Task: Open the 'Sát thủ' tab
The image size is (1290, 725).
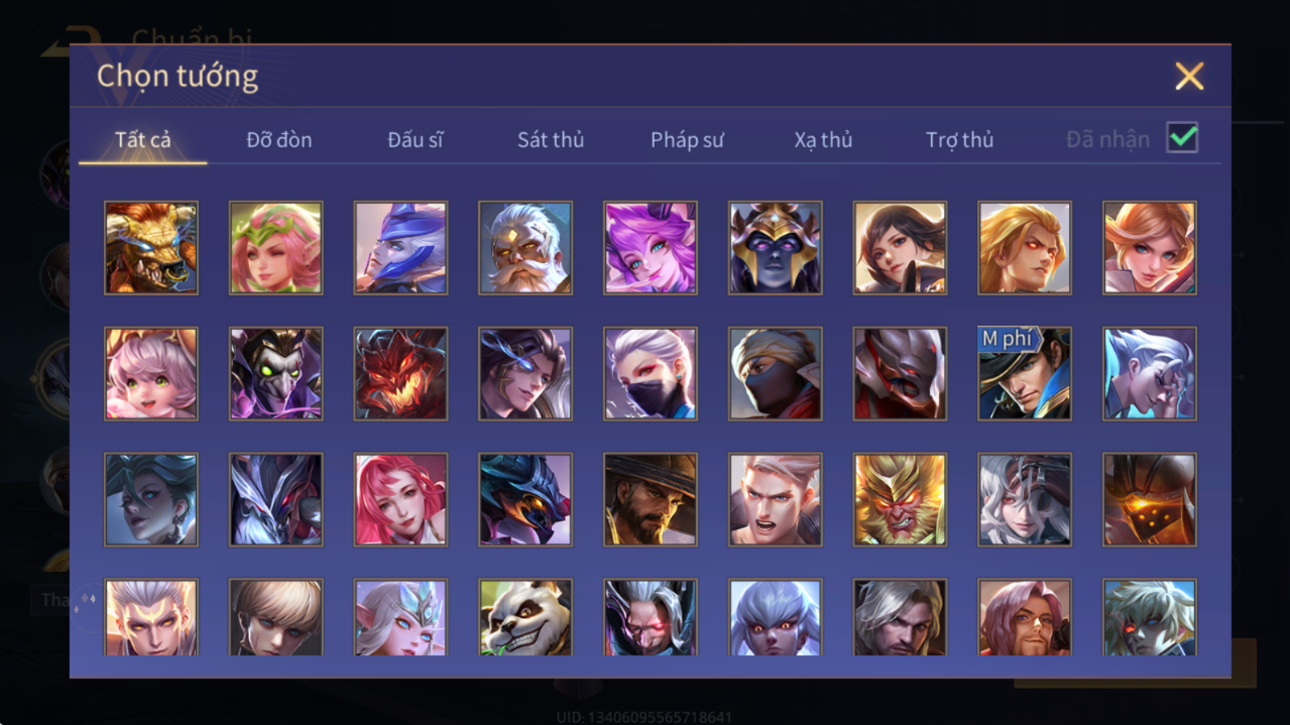Action: click(x=550, y=140)
